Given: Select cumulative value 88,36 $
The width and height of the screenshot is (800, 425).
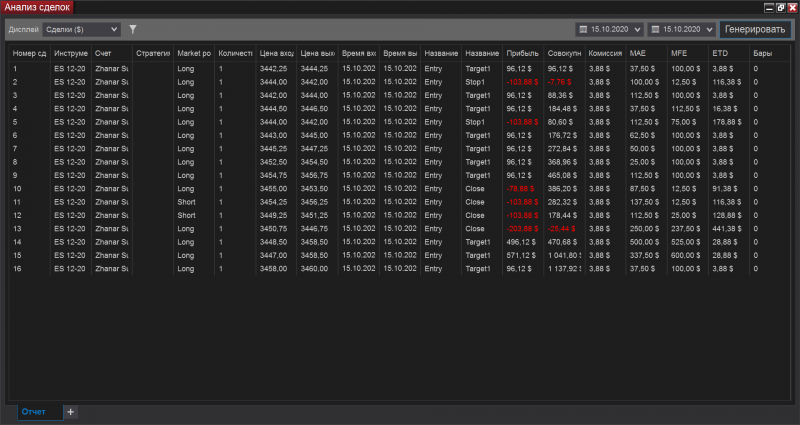Looking at the screenshot, I should tap(560, 95).
